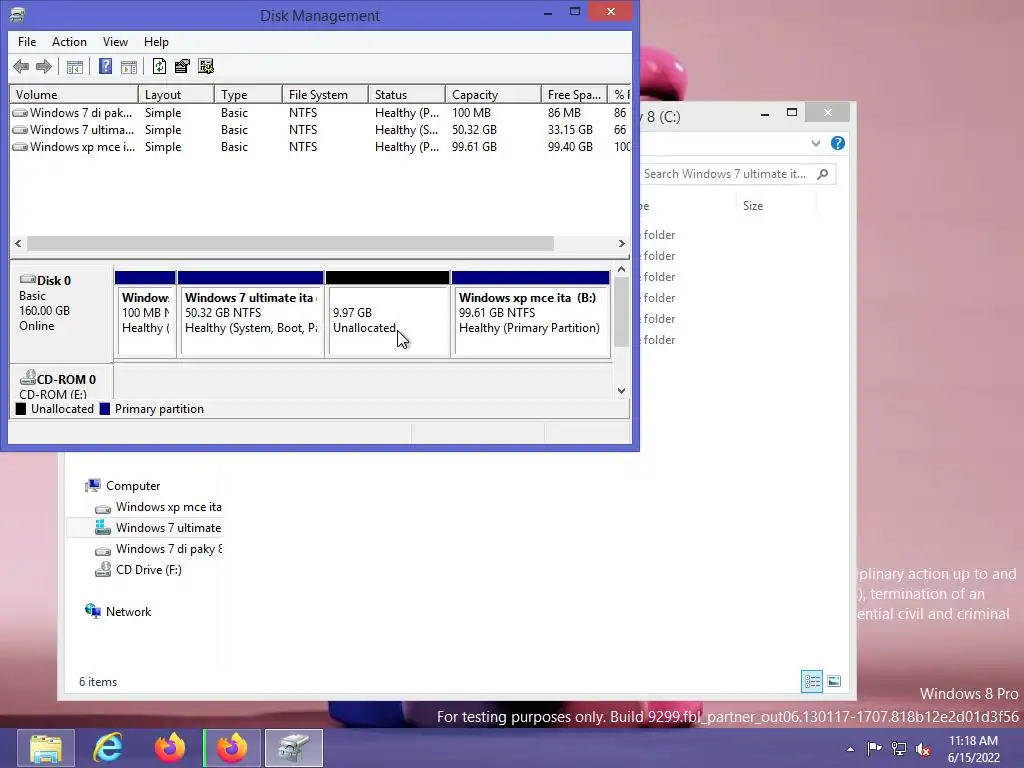Viewport: 1024px width, 768px height.
Task: Open Help via the blue question-mark toolbar icon
Action: coord(105,66)
